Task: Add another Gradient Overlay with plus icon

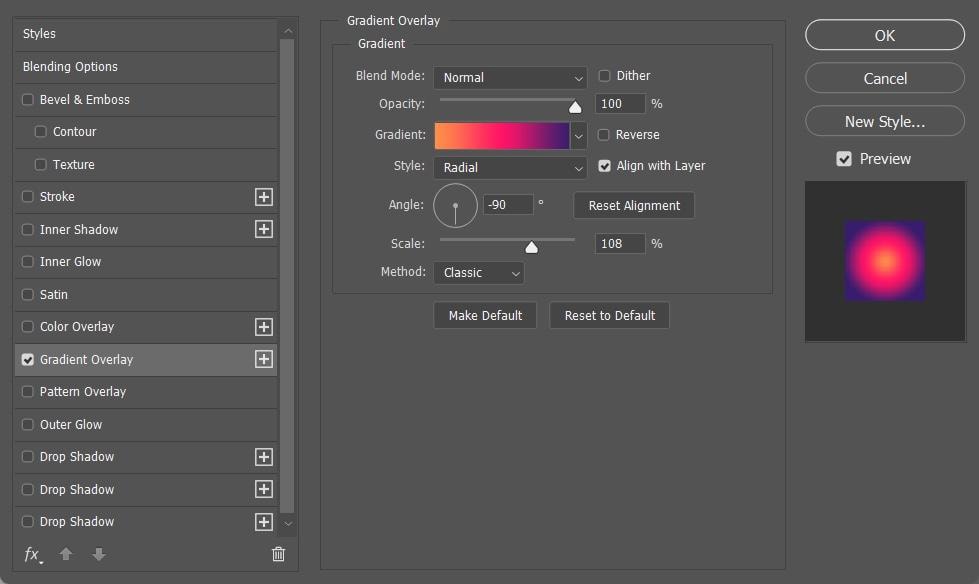Action: [x=263, y=359]
